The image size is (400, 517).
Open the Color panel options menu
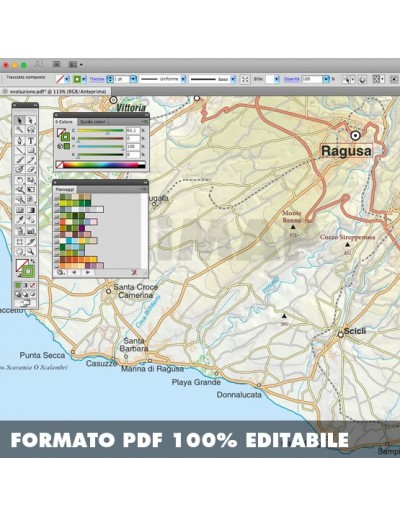point(145,122)
